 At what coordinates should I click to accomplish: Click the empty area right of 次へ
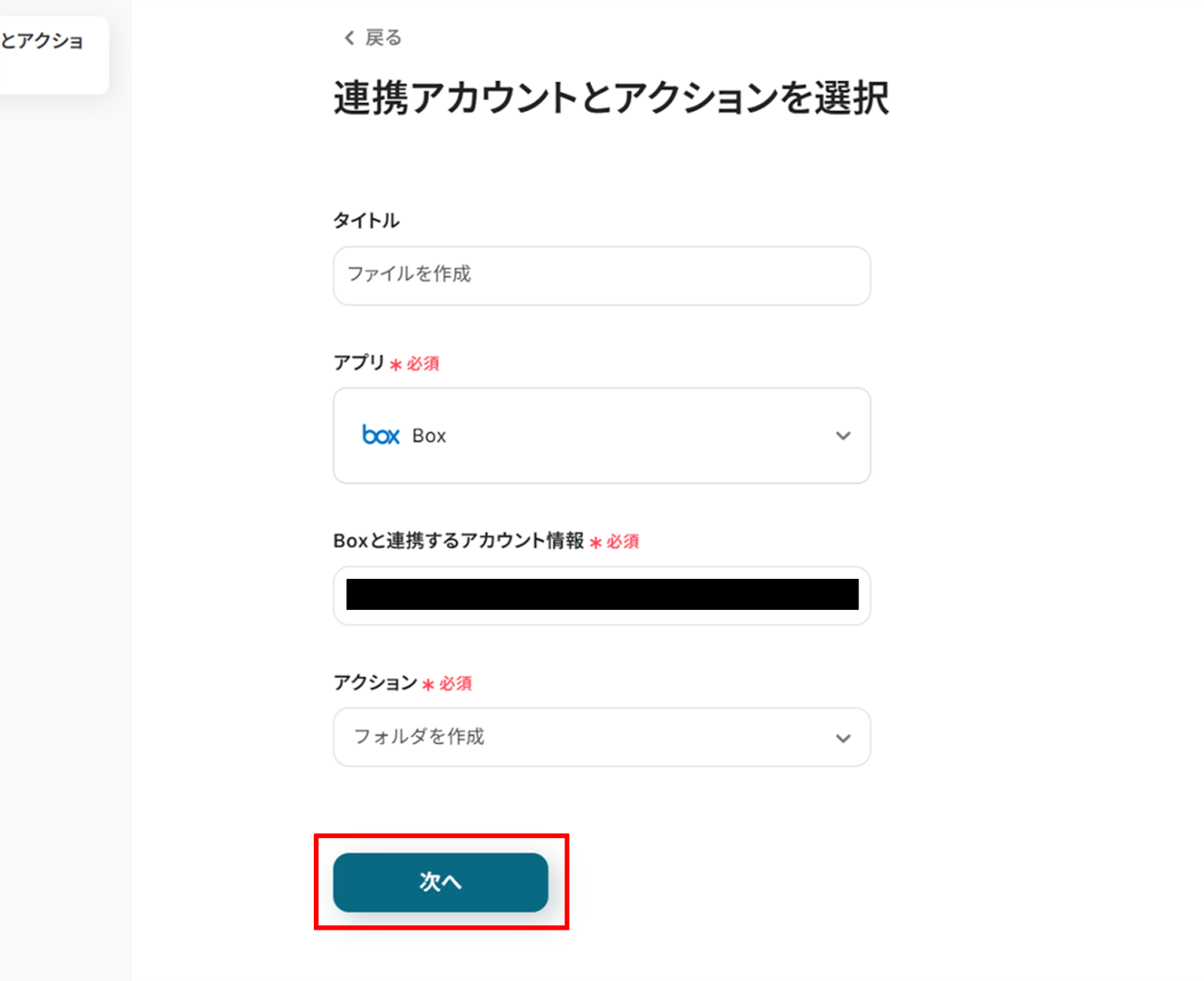pyautogui.click(x=752, y=882)
